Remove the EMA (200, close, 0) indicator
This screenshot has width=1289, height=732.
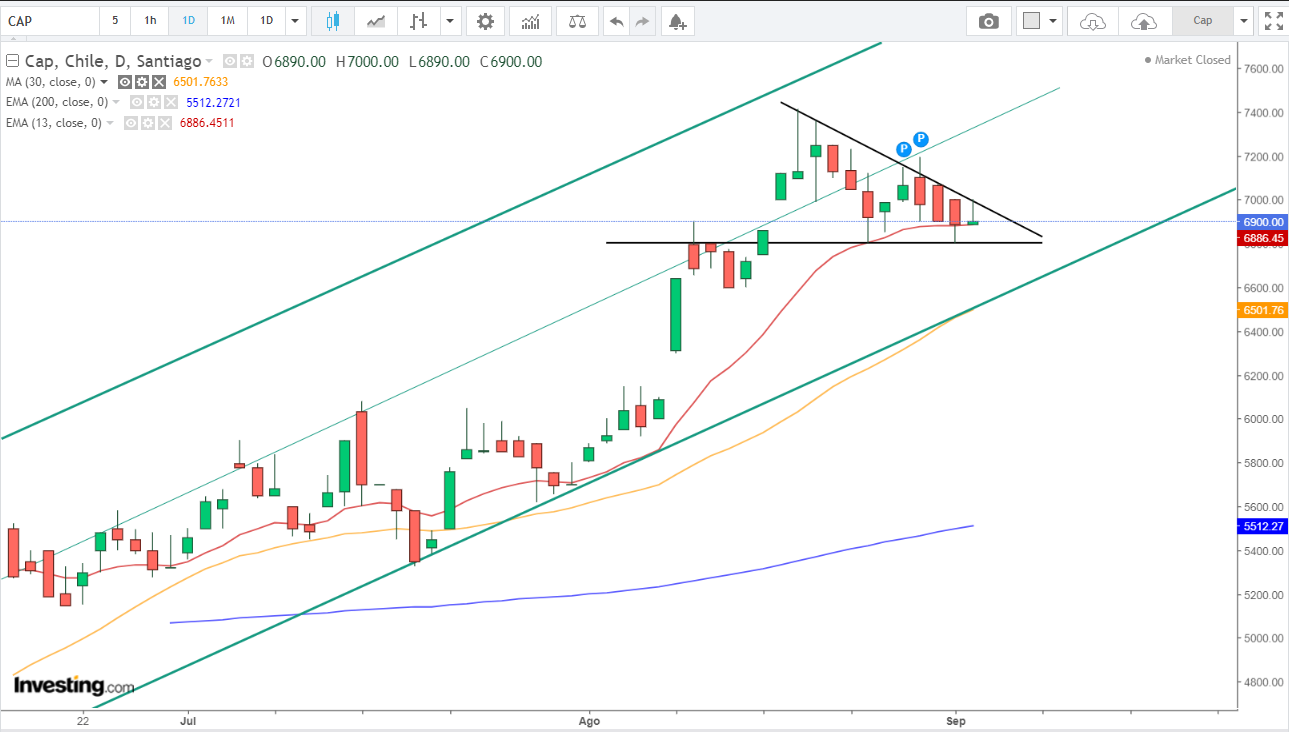tap(169, 102)
